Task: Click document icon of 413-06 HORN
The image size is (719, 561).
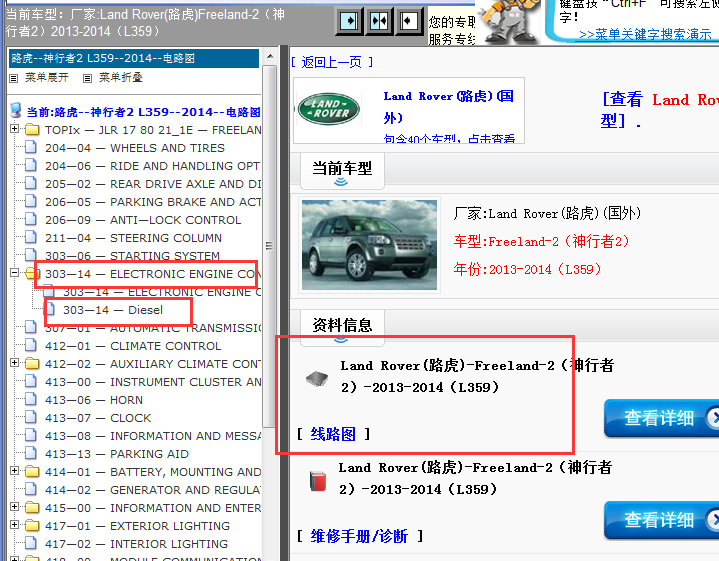Action: pyautogui.click(x=31, y=399)
